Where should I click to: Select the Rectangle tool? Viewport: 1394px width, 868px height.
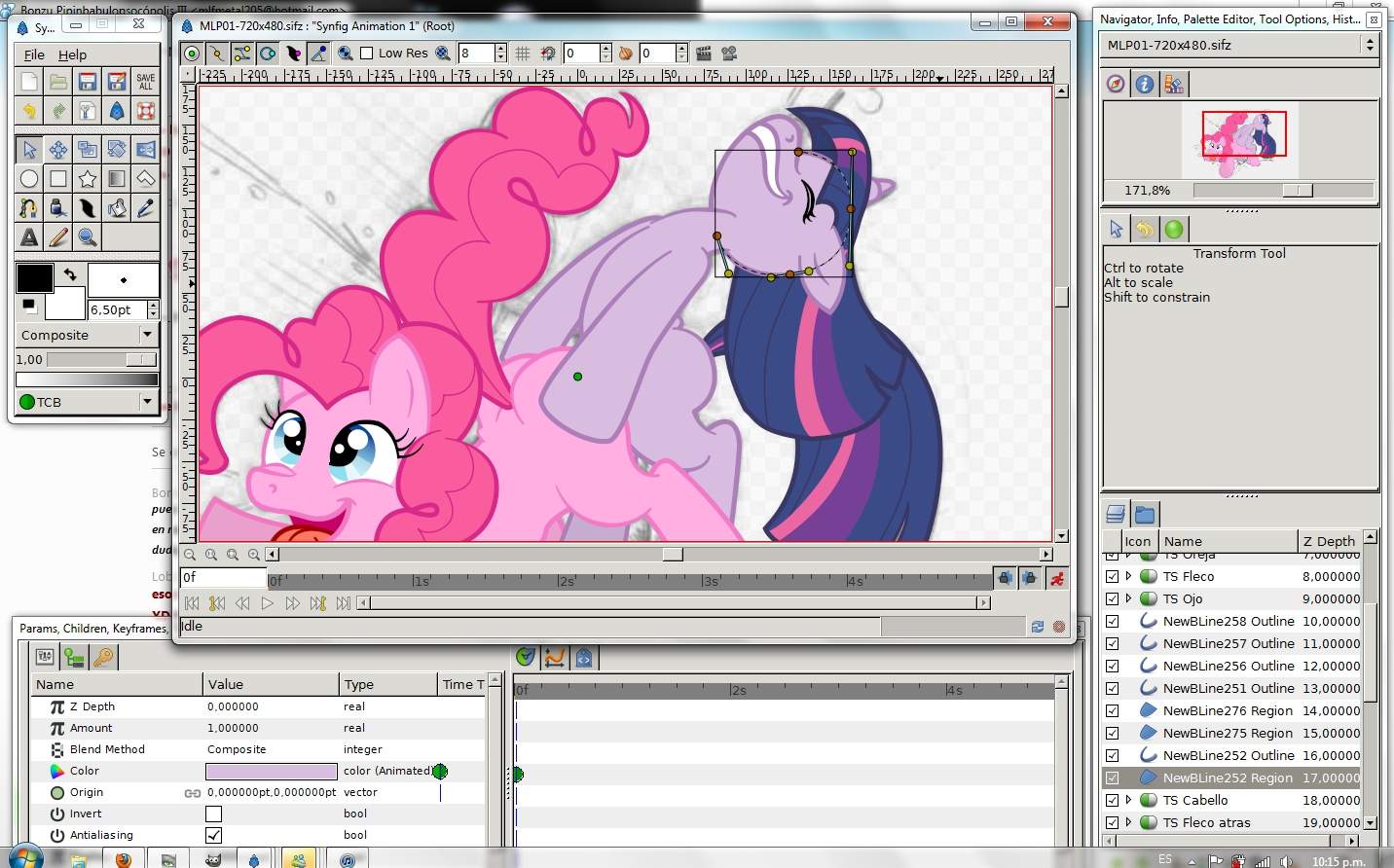point(58,179)
